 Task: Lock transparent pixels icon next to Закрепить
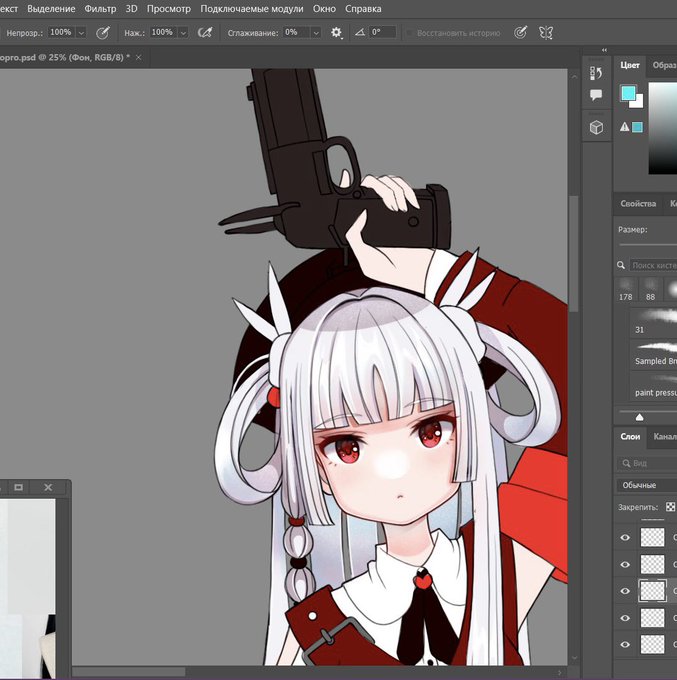pyautogui.click(x=670, y=507)
